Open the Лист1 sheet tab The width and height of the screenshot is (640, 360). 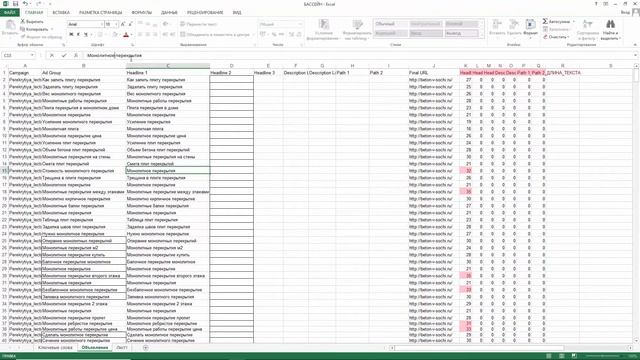click(x=122, y=348)
